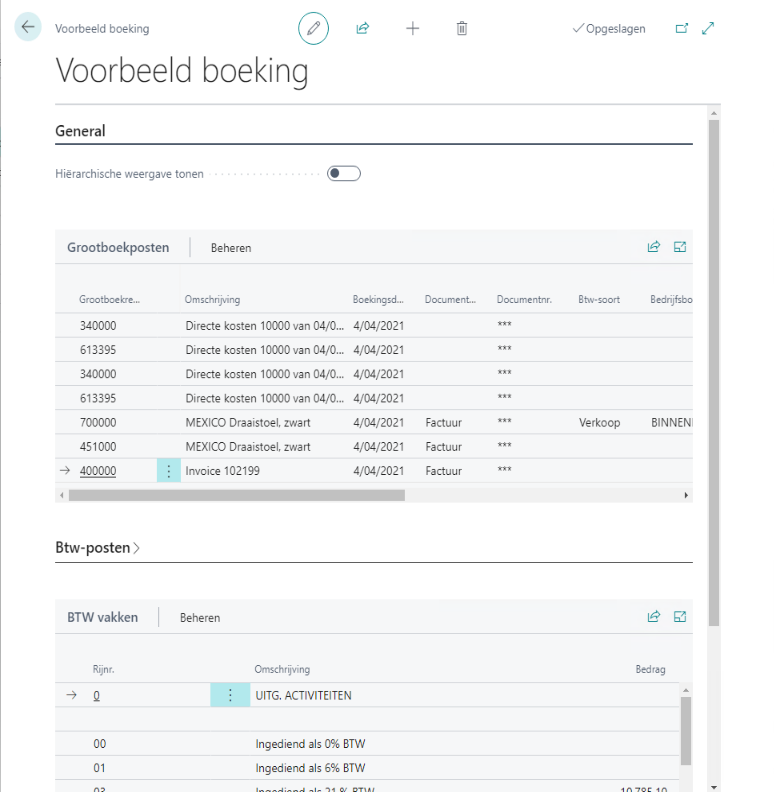Click the back arrow button
This screenshot has height=792, width=774.
[x=28, y=28]
